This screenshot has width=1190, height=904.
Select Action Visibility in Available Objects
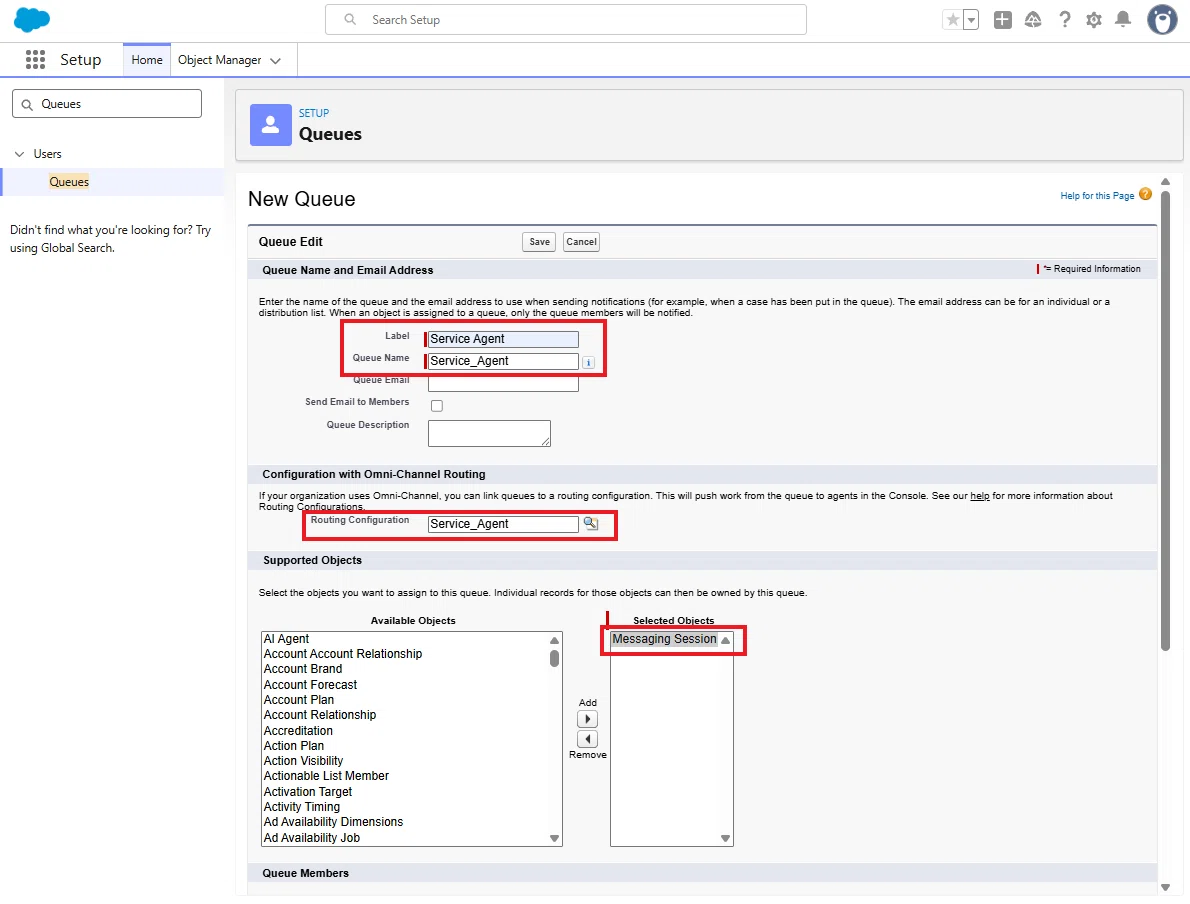pos(303,761)
